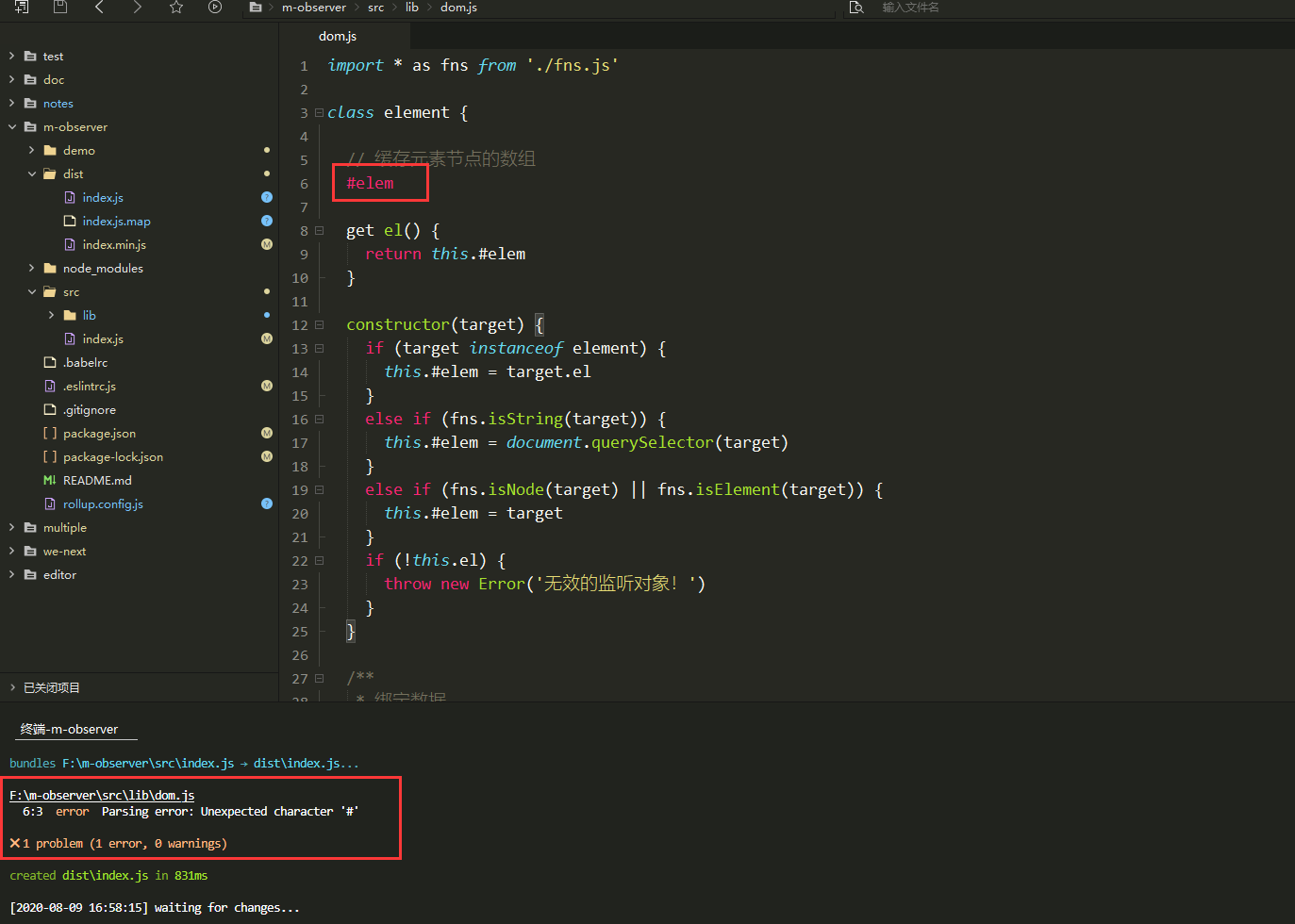This screenshot has width=1295, height=924.
Task: Open index.js inside dist folder
Action: click(x=103, y=197)
